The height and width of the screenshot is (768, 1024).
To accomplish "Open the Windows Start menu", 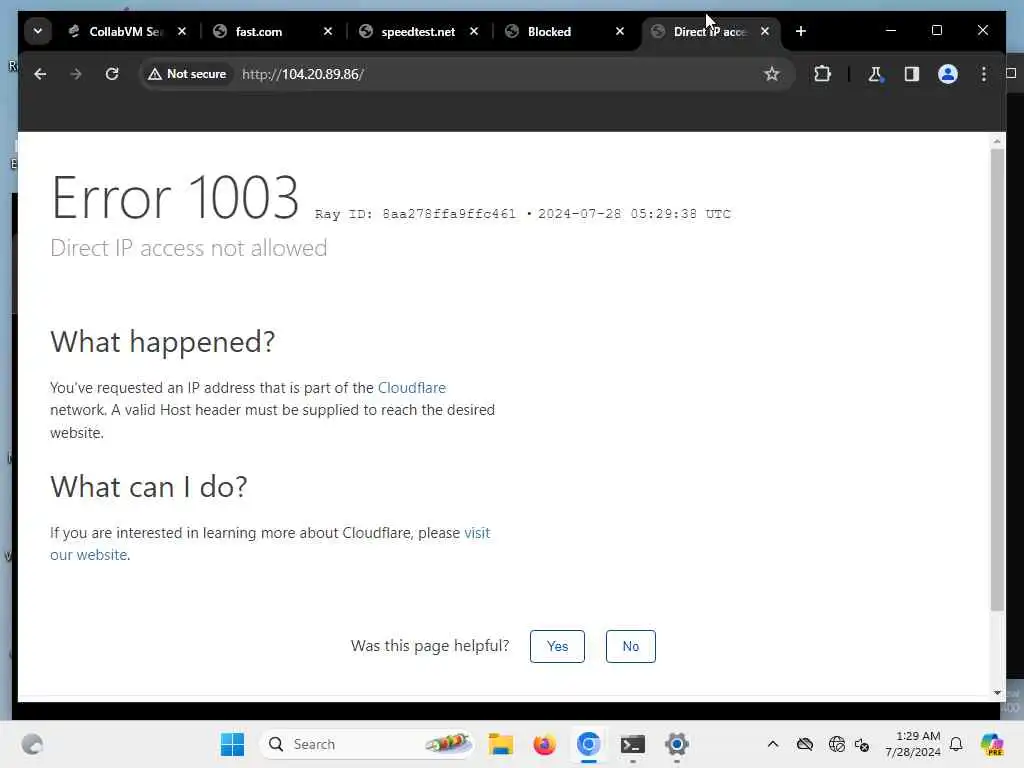I will coord(232,744).
